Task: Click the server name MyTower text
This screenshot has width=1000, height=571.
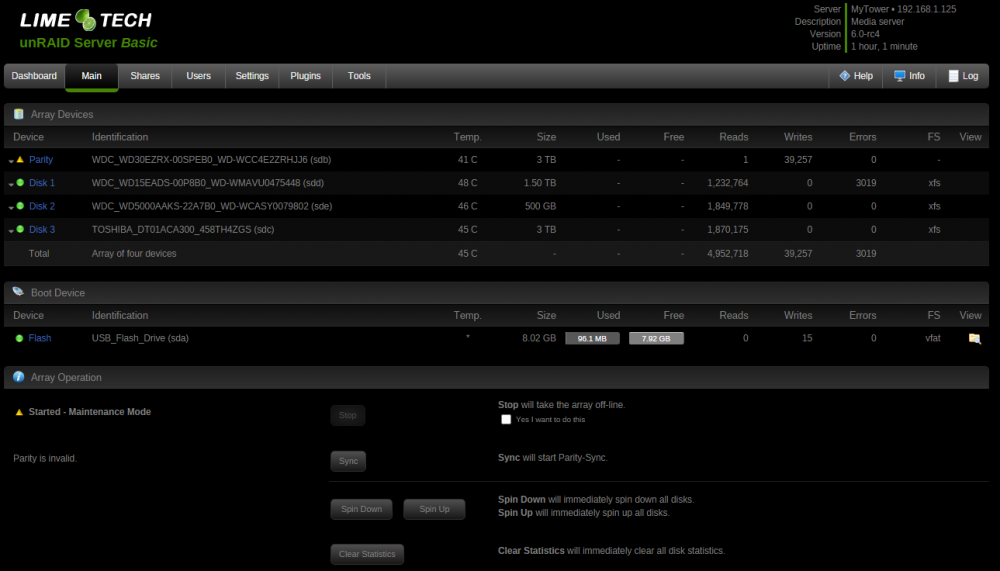Action: pos(870,9)
